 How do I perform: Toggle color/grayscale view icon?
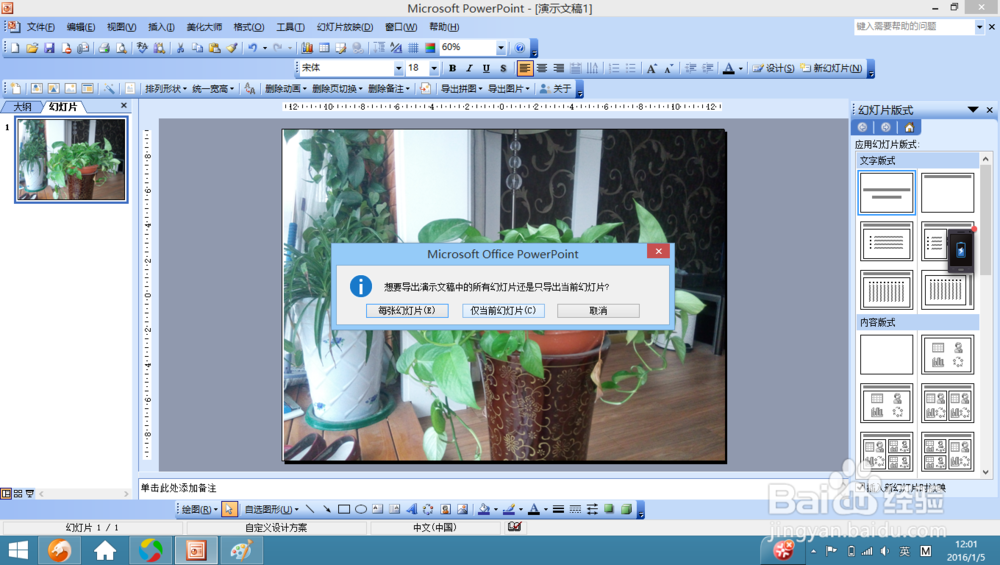tap(430, 48)
